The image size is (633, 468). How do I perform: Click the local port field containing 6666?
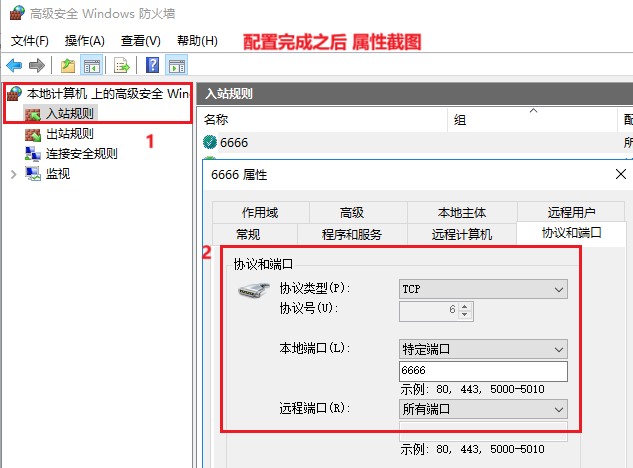483,371
